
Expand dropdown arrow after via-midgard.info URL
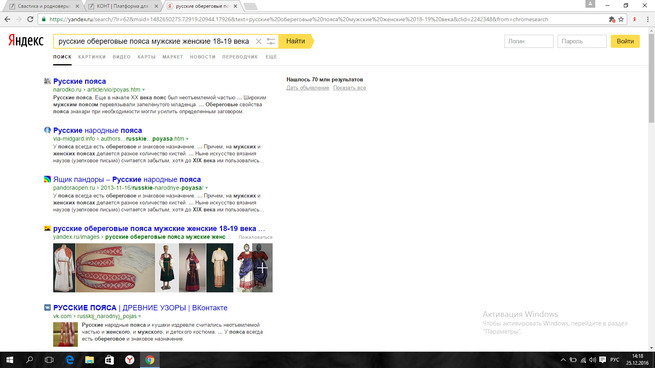(187, 139)
